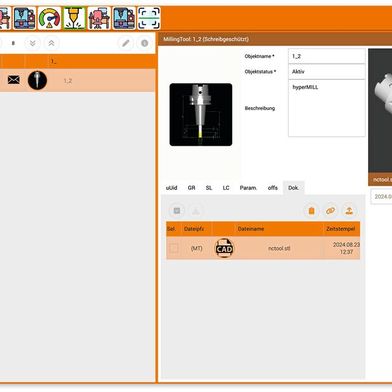Screen dimensions: 392x392
Task: Show info with the round info icon
Action: click(x=144, y=43)
